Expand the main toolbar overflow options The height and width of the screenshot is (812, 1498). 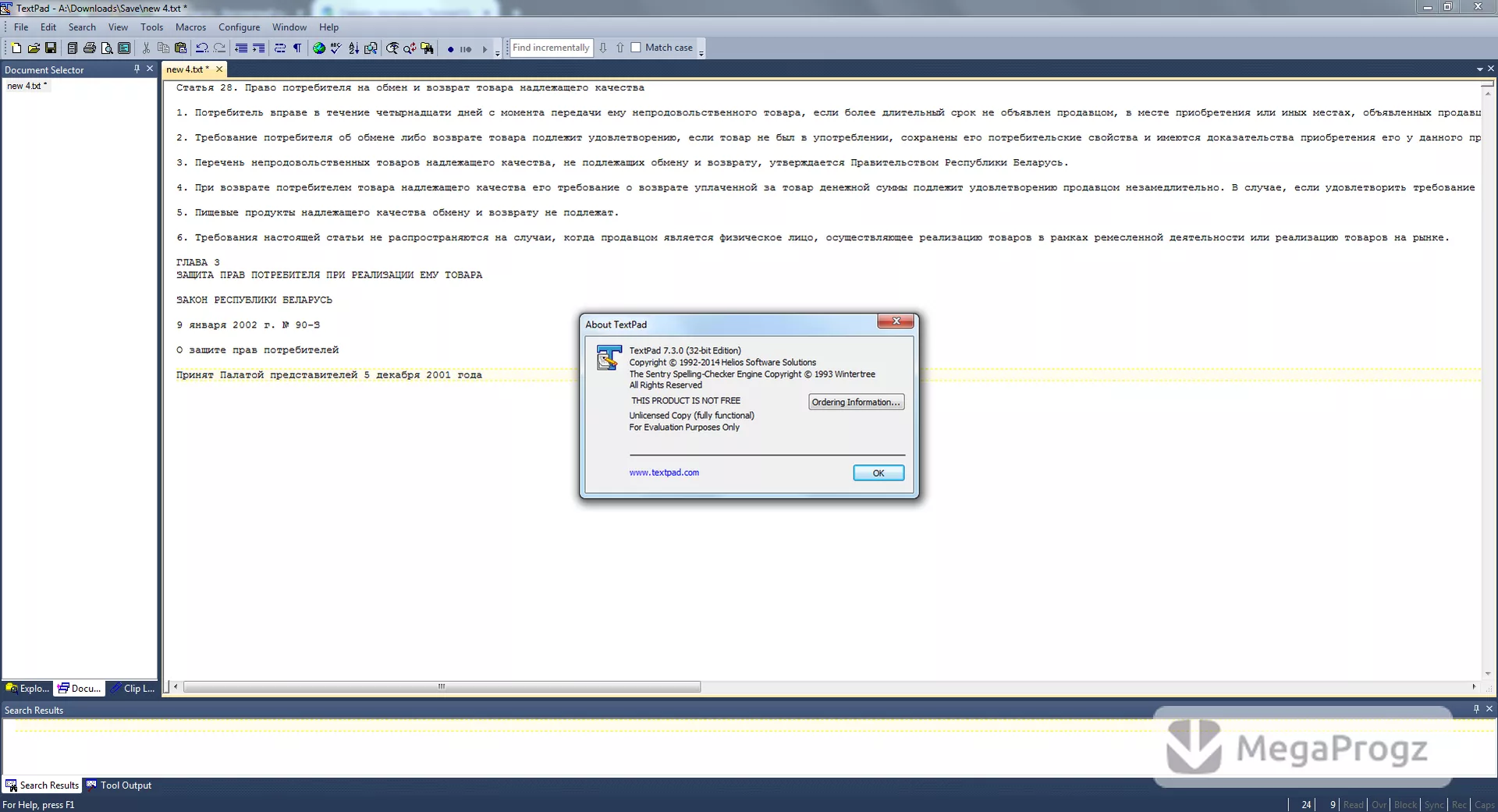[x=498, y=53]
